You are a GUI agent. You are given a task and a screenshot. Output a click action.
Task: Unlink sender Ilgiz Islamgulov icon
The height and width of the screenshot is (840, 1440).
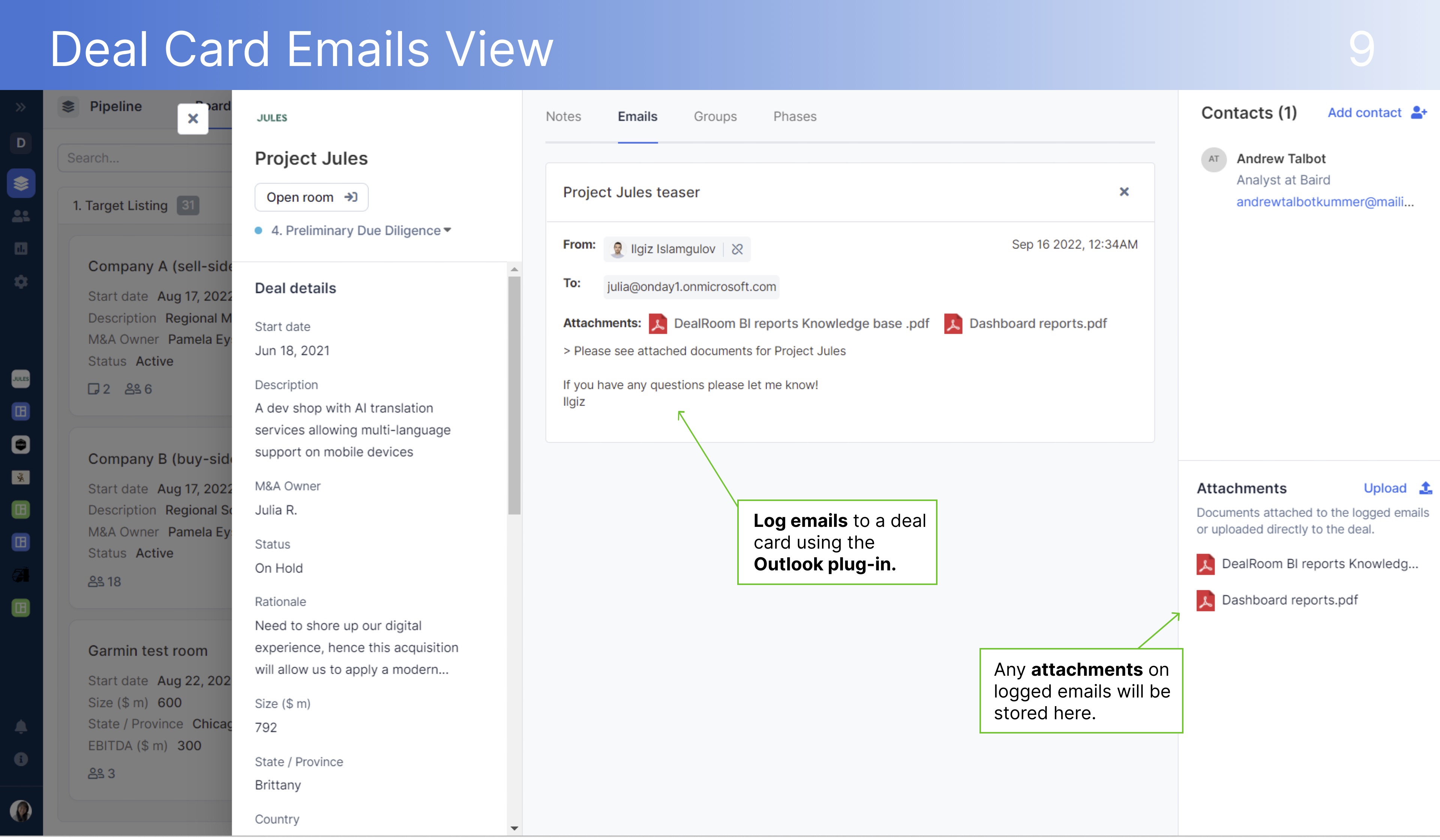[x=737, y=249]
